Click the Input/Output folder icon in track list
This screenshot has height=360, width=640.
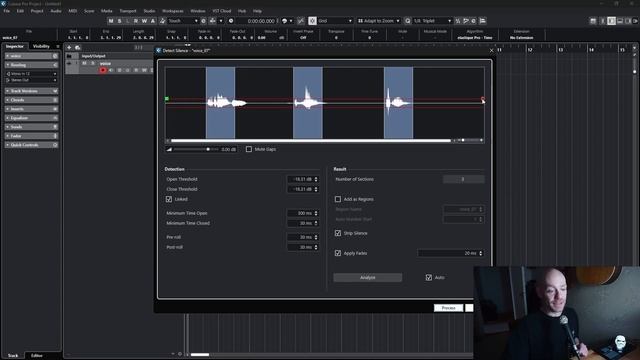click(69, 56)
